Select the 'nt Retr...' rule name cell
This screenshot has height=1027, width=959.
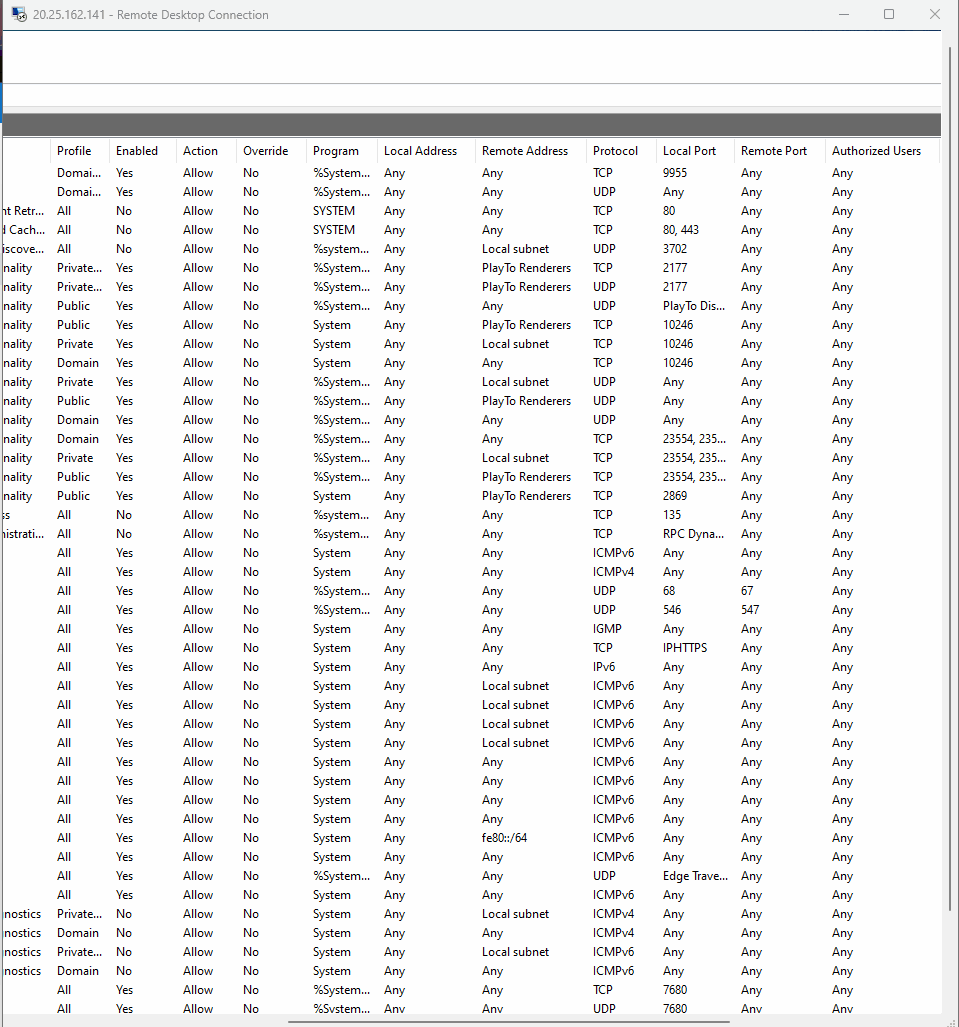coord(24,211)
